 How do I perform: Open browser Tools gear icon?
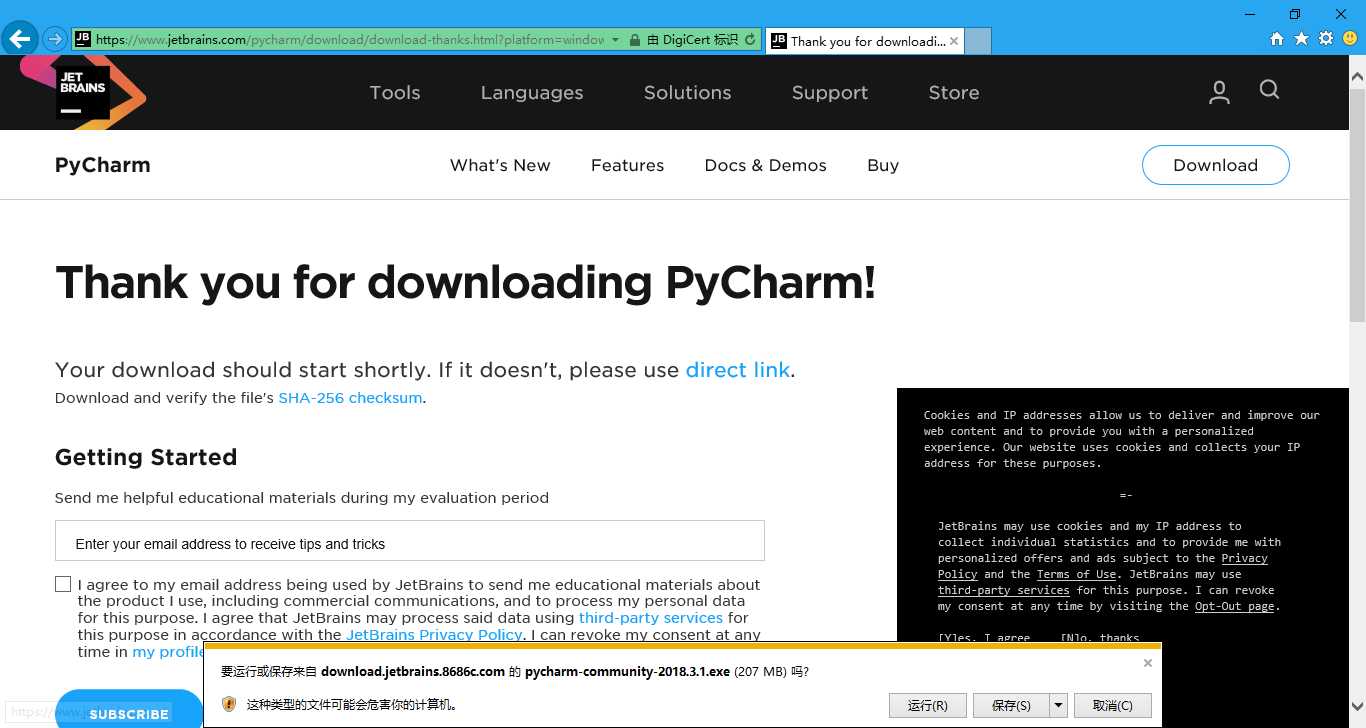pyautogui.click(x=1326, y=39)
